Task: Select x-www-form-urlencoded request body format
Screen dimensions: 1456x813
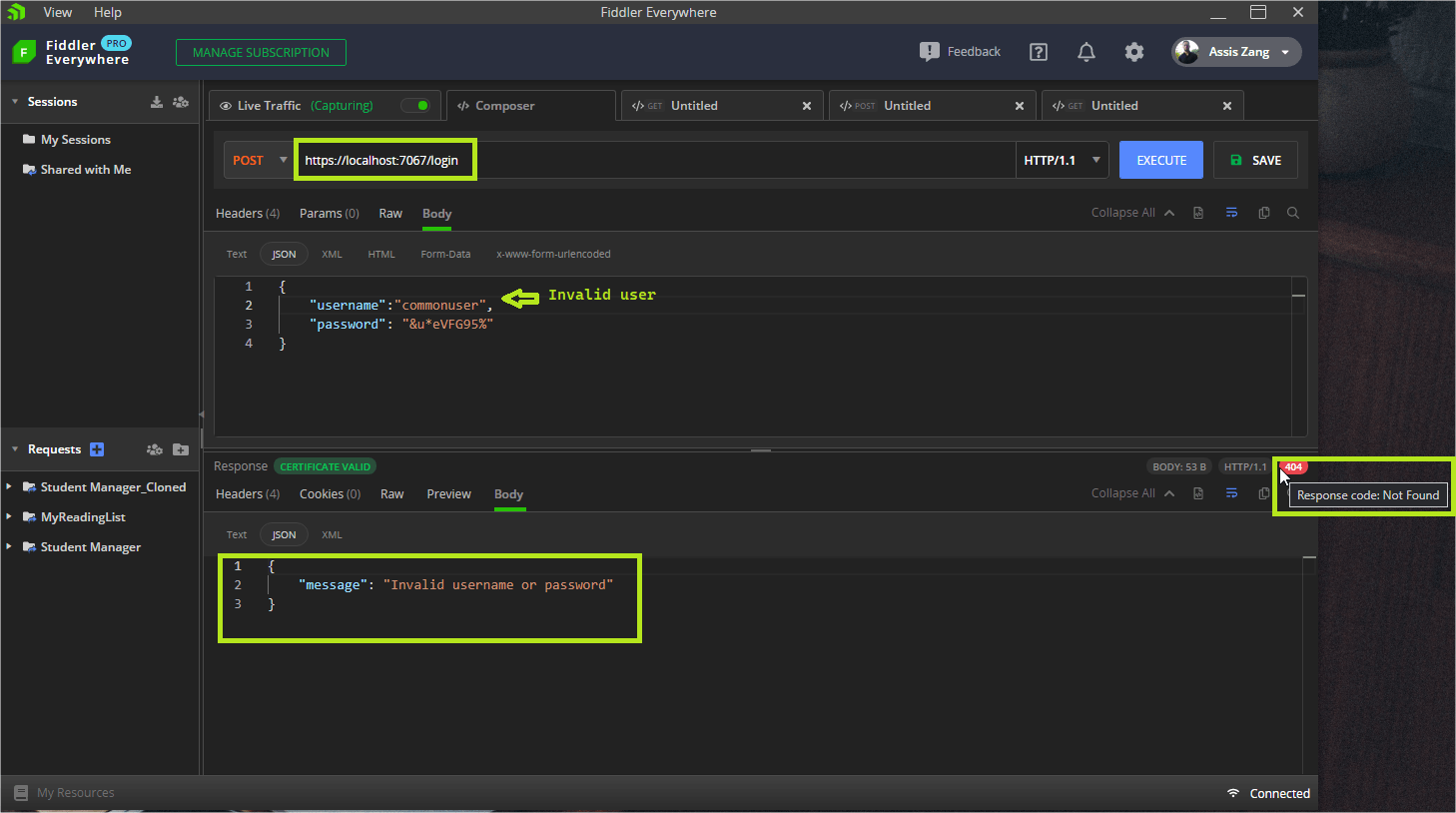Action: point(553,254)
